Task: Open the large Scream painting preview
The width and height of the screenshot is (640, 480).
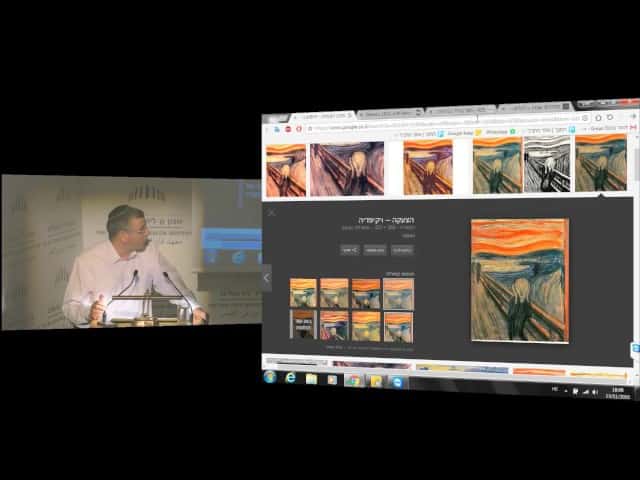Action: tap(519, 280)
